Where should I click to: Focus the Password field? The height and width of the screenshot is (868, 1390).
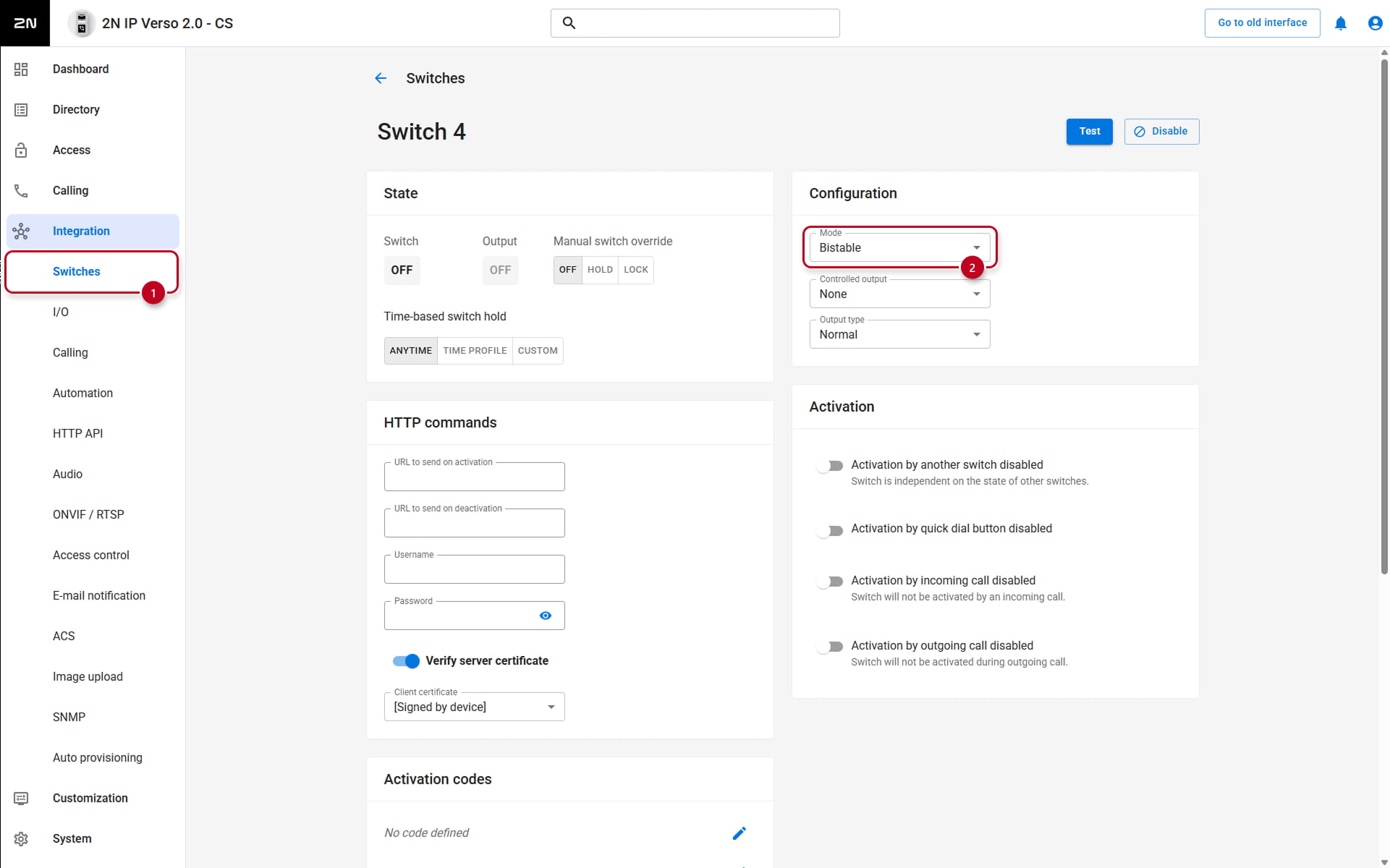[474, 616]
